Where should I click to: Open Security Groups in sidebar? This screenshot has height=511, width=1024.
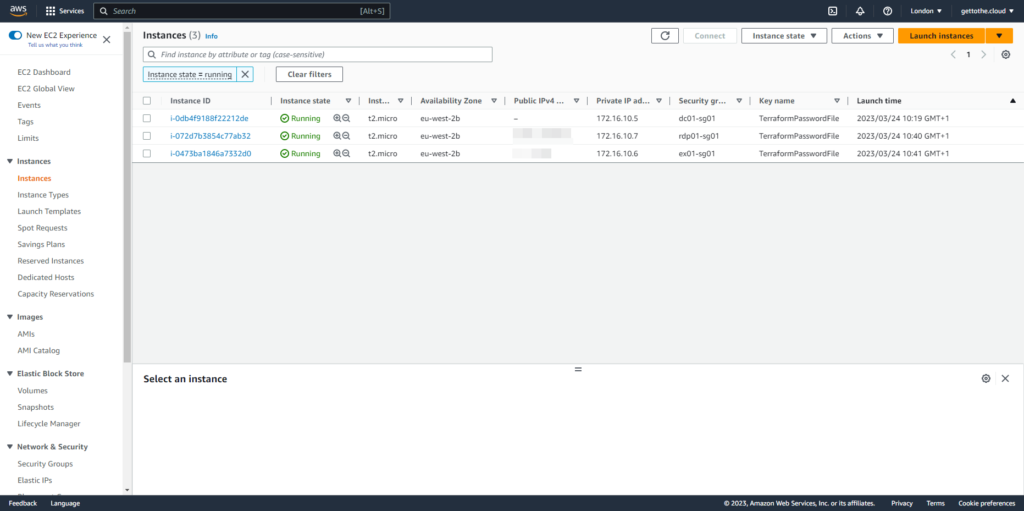tap(45, 464)
